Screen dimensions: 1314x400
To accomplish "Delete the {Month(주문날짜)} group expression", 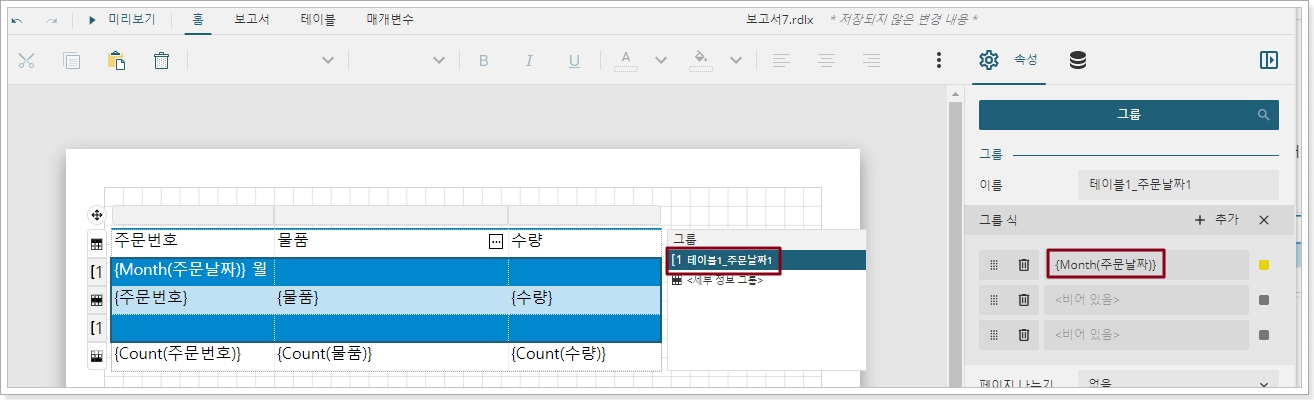I will [1023, 265].
